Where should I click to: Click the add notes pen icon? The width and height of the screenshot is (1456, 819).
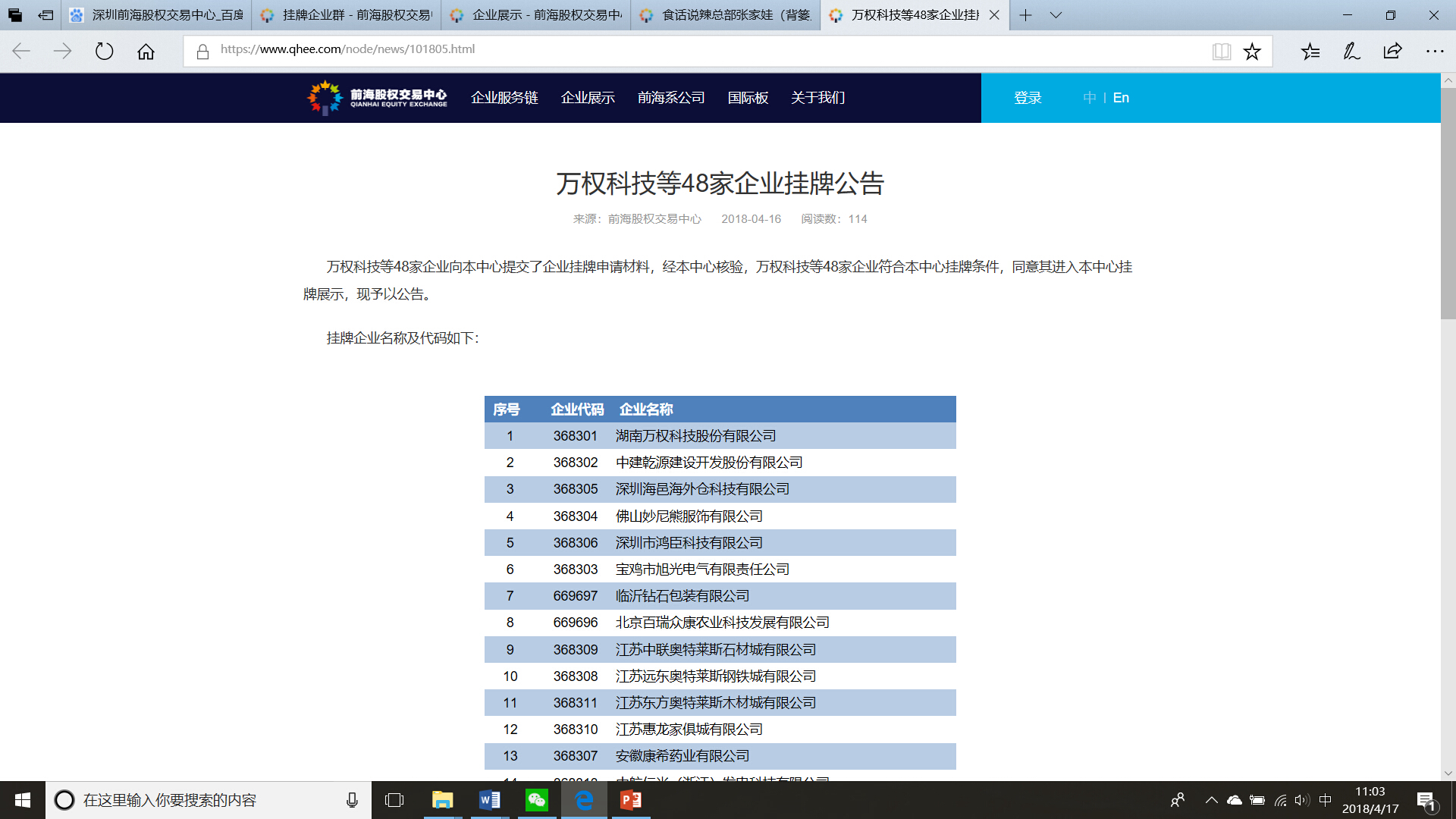1351,52
